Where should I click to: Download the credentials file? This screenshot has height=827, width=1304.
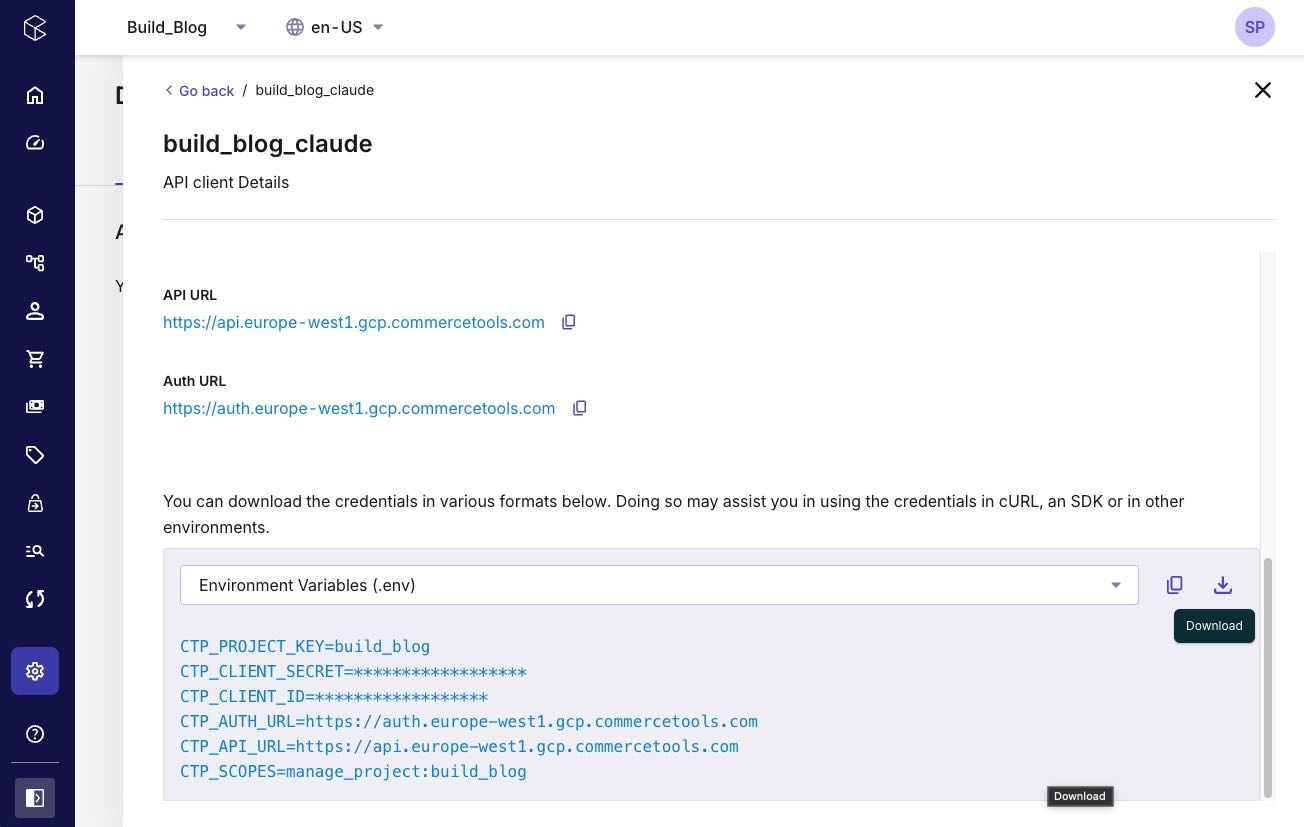click(x=1223, y=585)
